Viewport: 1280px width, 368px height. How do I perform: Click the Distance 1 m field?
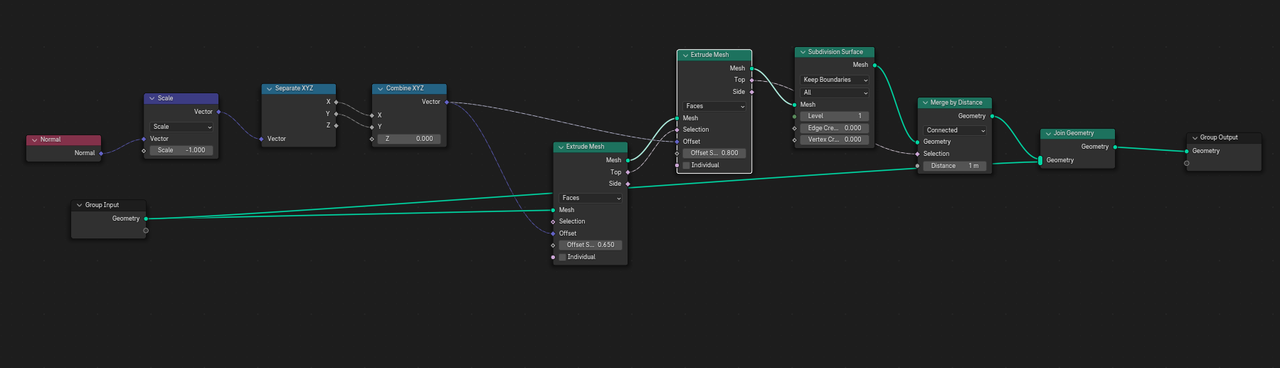955,165
